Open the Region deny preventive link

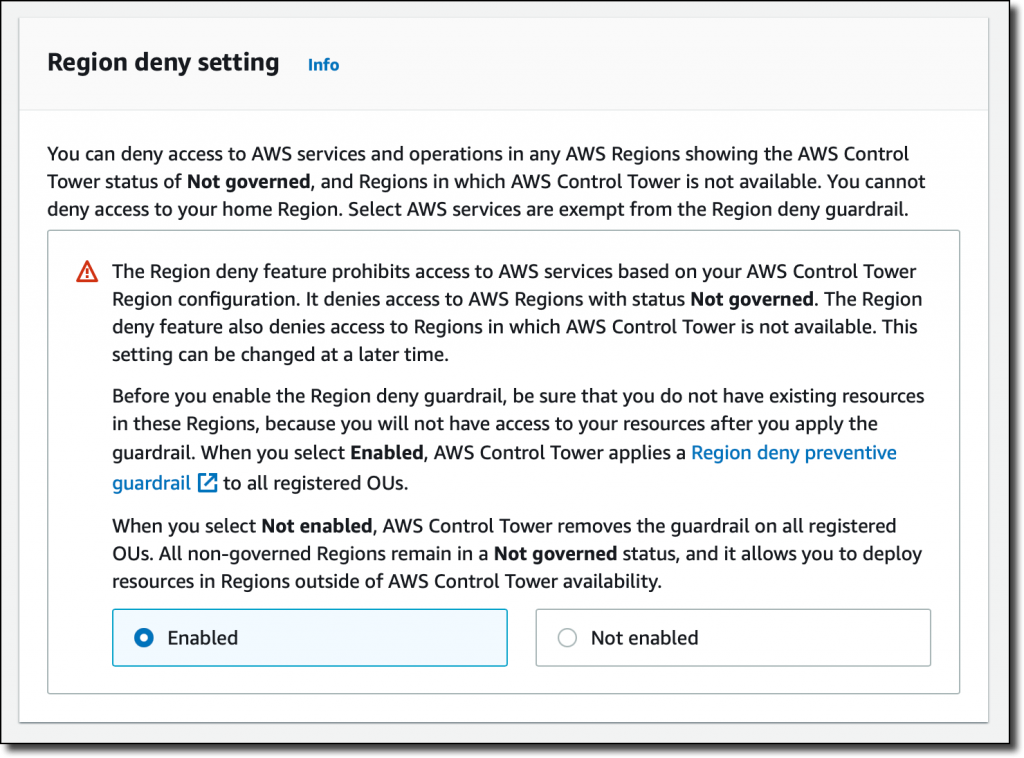[x=793, y=453]
